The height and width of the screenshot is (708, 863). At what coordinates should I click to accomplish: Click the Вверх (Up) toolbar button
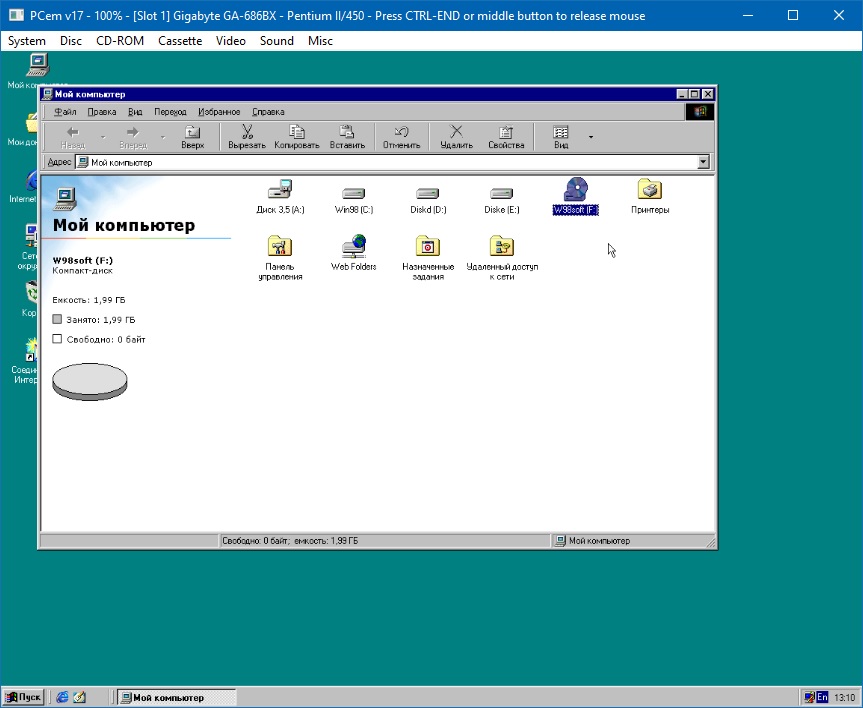click(192, 137)
